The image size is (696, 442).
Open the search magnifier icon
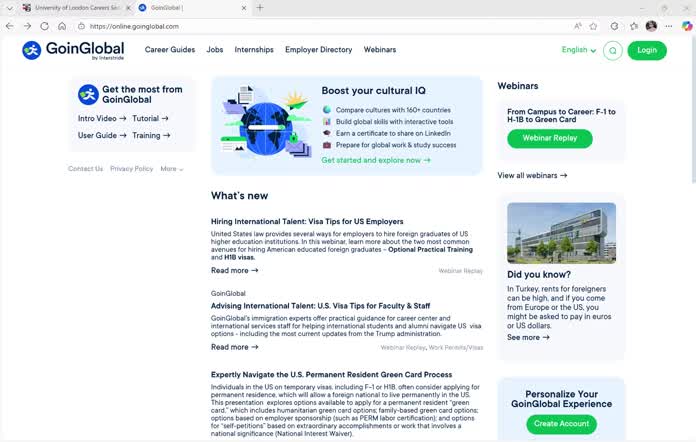coord(613,51)
